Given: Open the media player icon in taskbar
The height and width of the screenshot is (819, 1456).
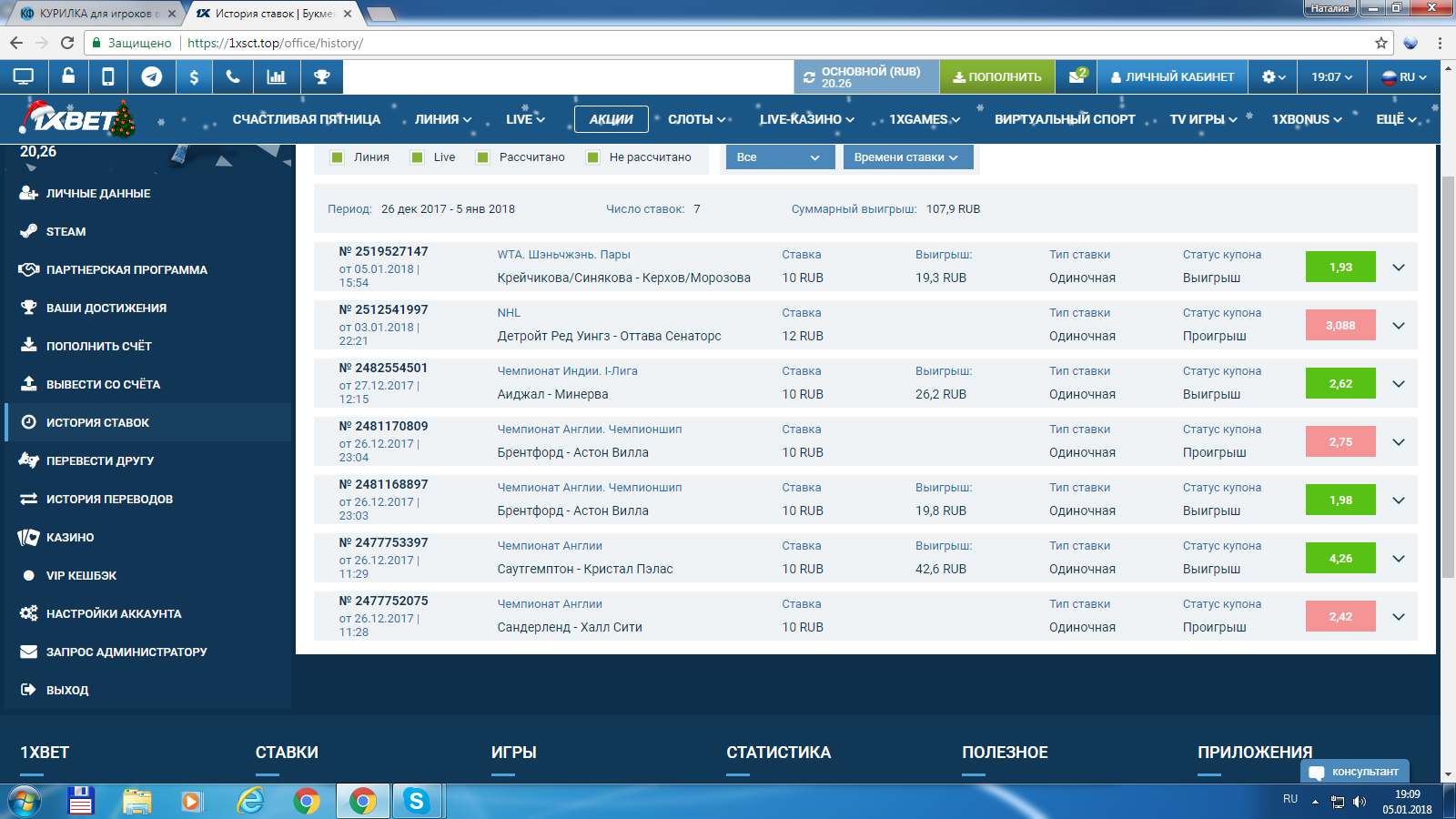Looking at the screenshot, I should pos(191,801).
